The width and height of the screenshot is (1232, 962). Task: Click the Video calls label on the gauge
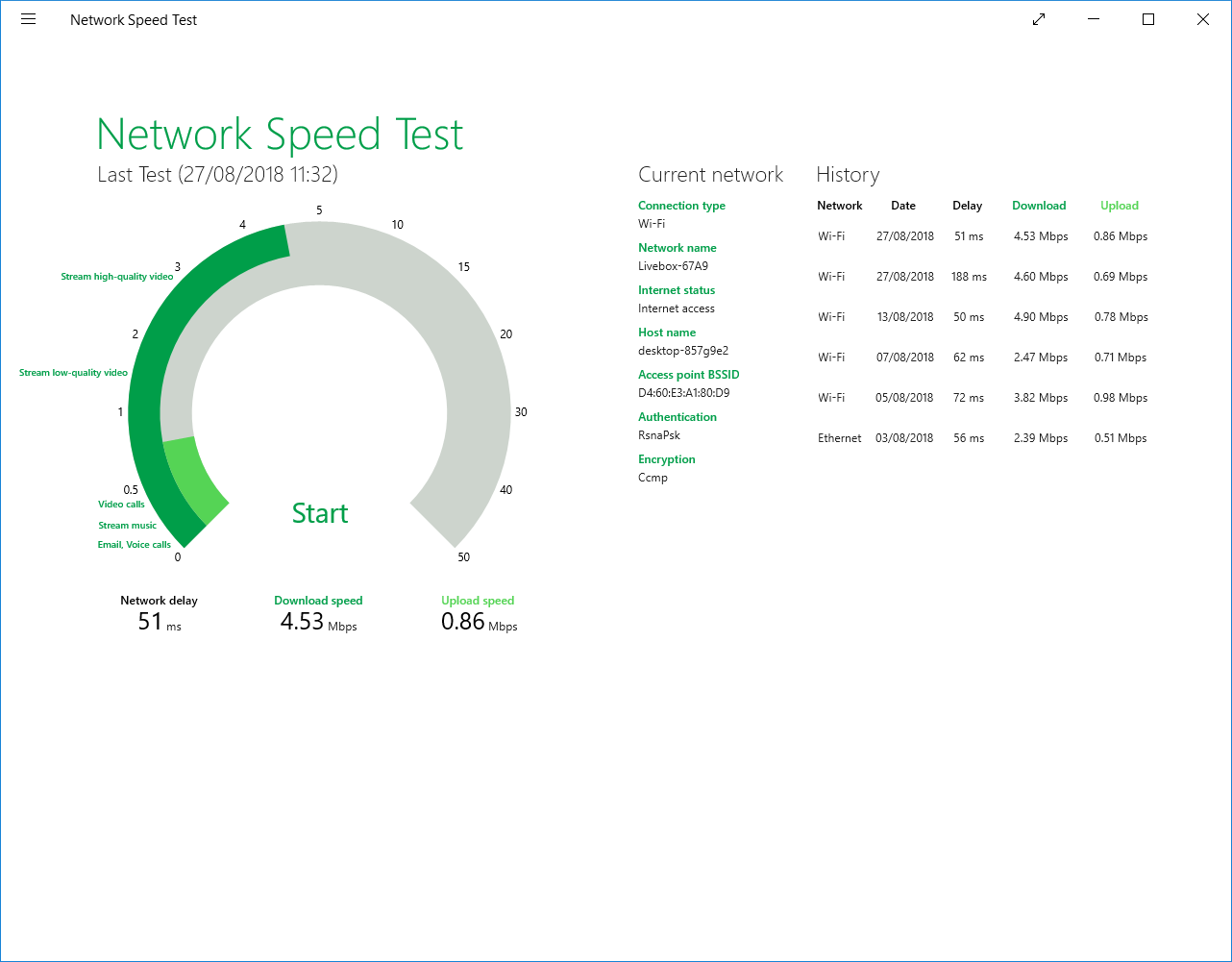(121, 504)
